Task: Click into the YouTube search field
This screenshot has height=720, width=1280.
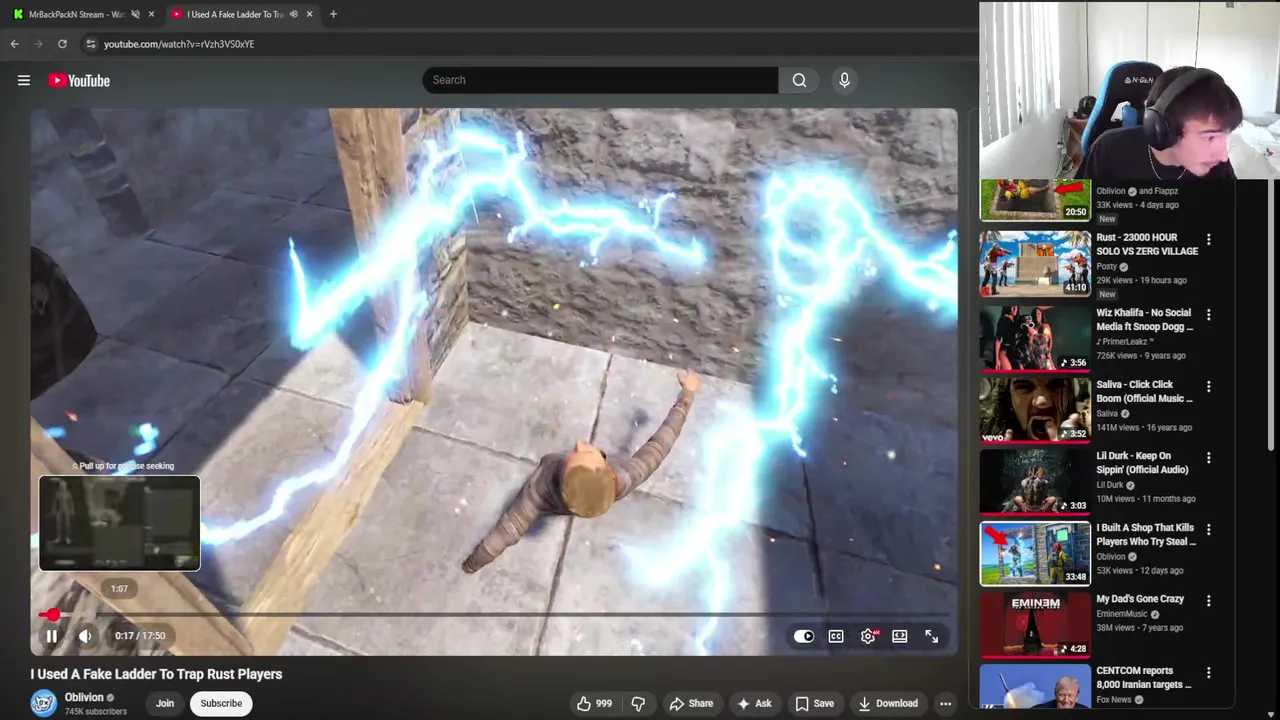Action: click(x=600, y=80)
